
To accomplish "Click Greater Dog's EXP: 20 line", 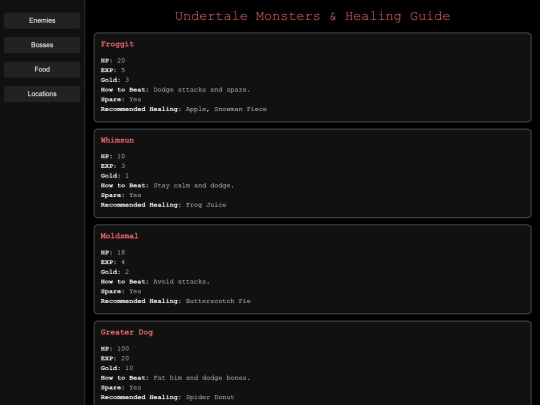I will coord(115,358).
